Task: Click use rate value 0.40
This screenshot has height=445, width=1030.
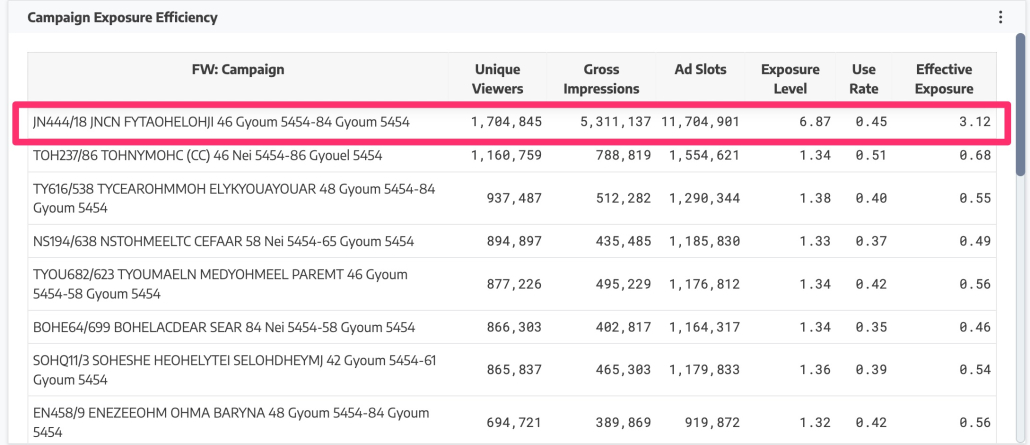Action: [x=871, y=199]
